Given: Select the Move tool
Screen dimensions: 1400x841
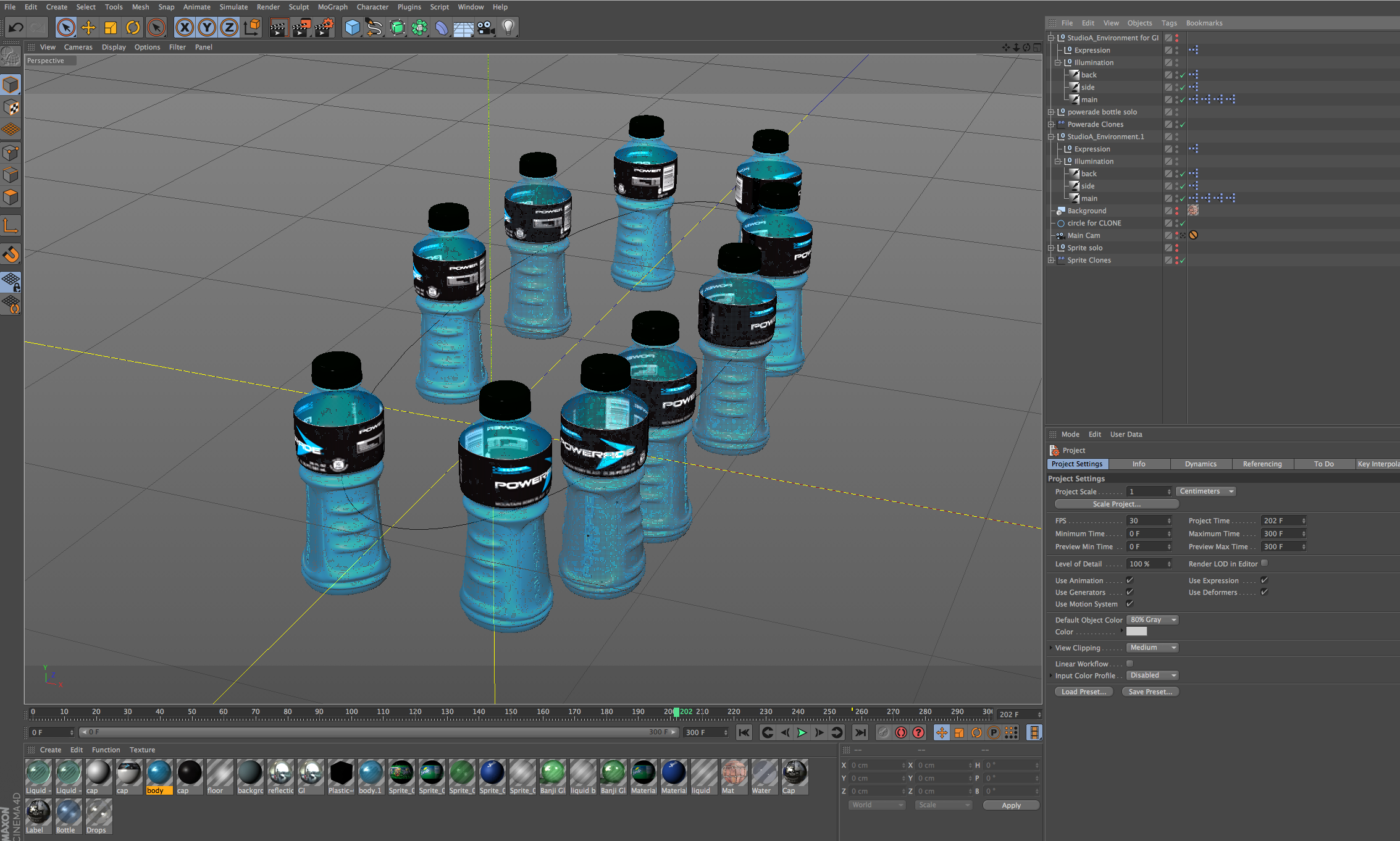Looking at the screenshot, I should click(88, 27).
